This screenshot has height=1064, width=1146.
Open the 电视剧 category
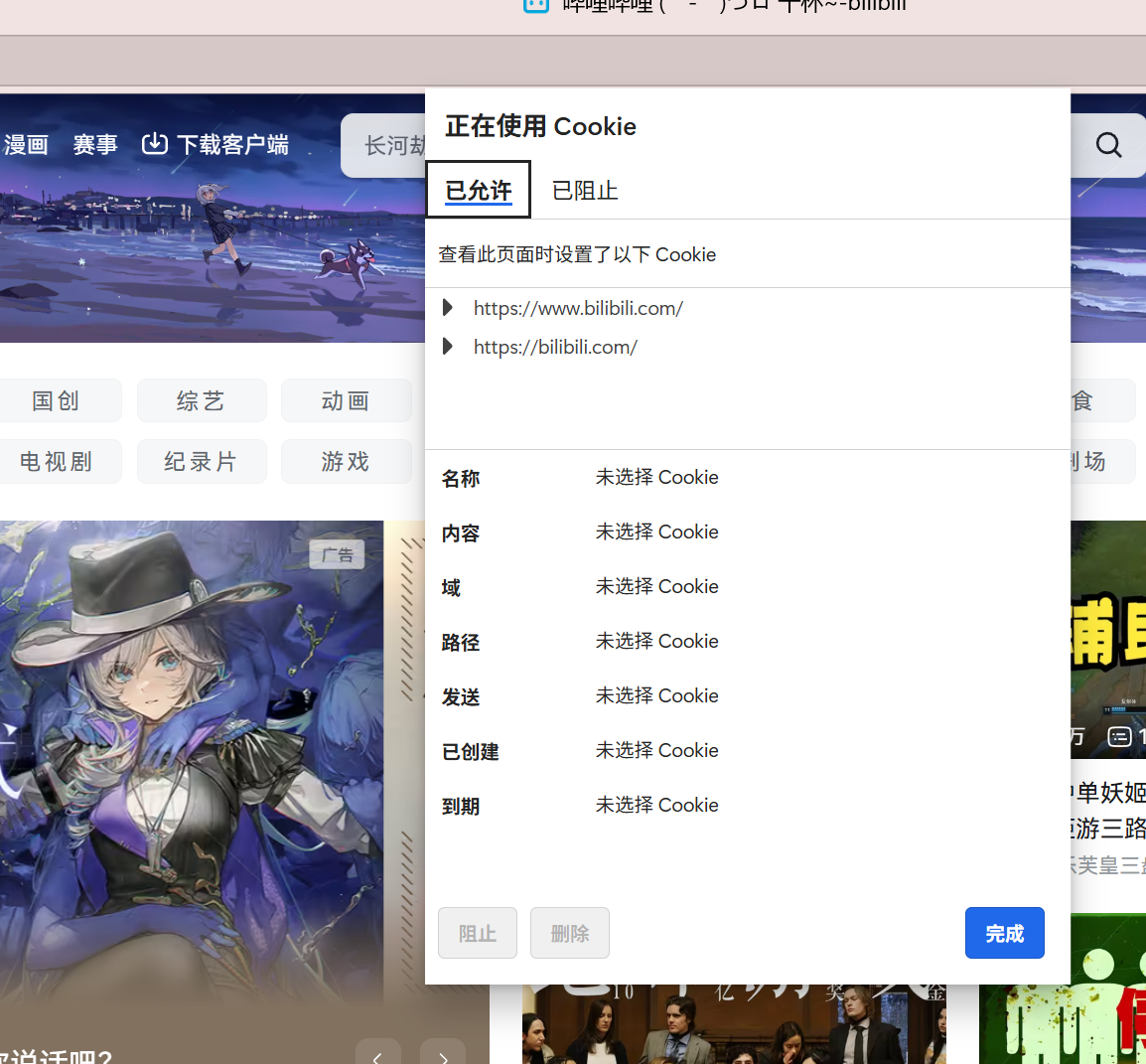coord(56,461)
